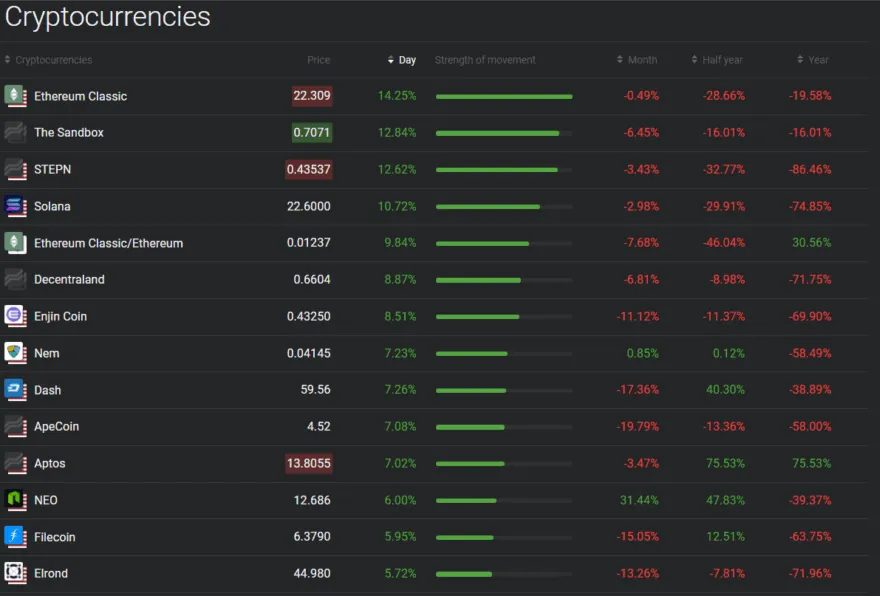This screenshot has width=880, height=596.
Task: Click the Dash coin icon
Action: [x=15, y=389]
